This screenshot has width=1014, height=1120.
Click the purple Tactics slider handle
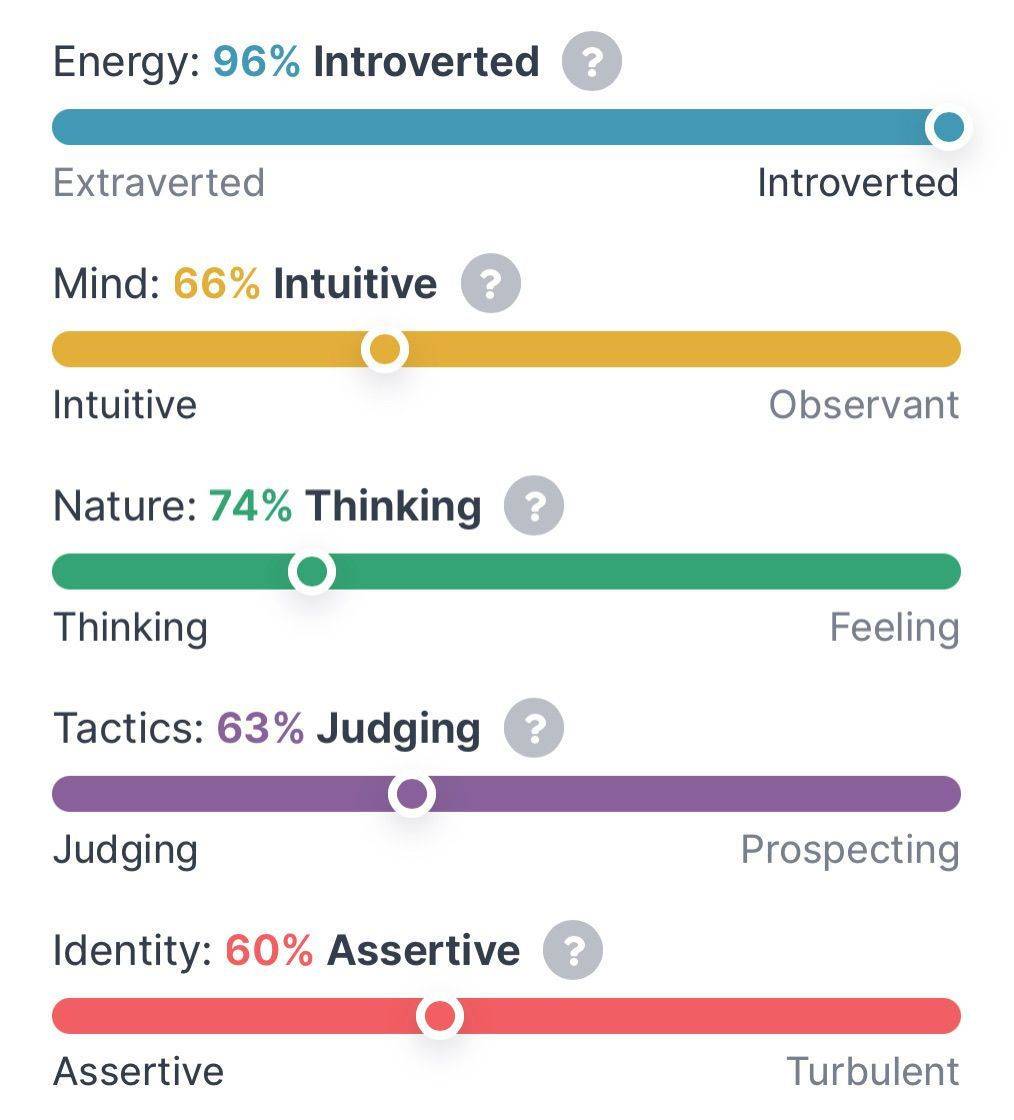tap(412, 794)
